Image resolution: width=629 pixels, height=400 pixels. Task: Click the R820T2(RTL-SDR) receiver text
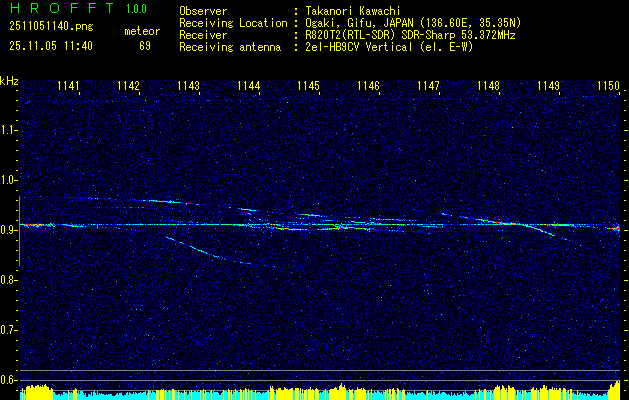tap(410, 35)
